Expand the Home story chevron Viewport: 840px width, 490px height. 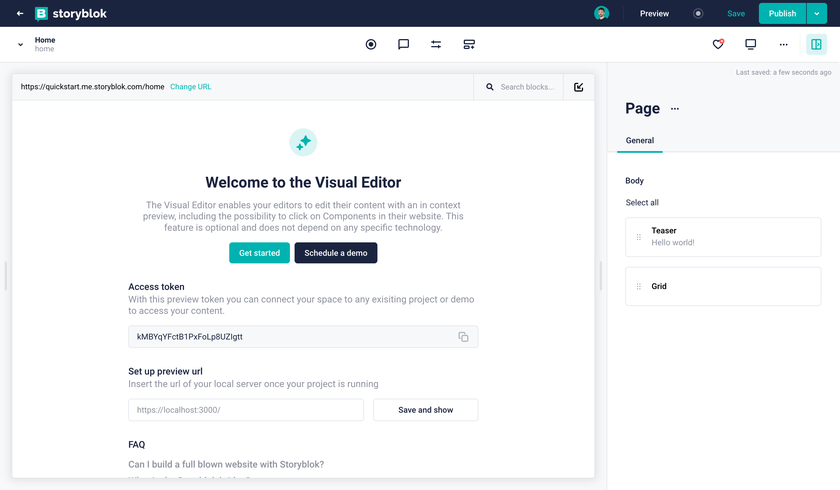tap(20, 44)
